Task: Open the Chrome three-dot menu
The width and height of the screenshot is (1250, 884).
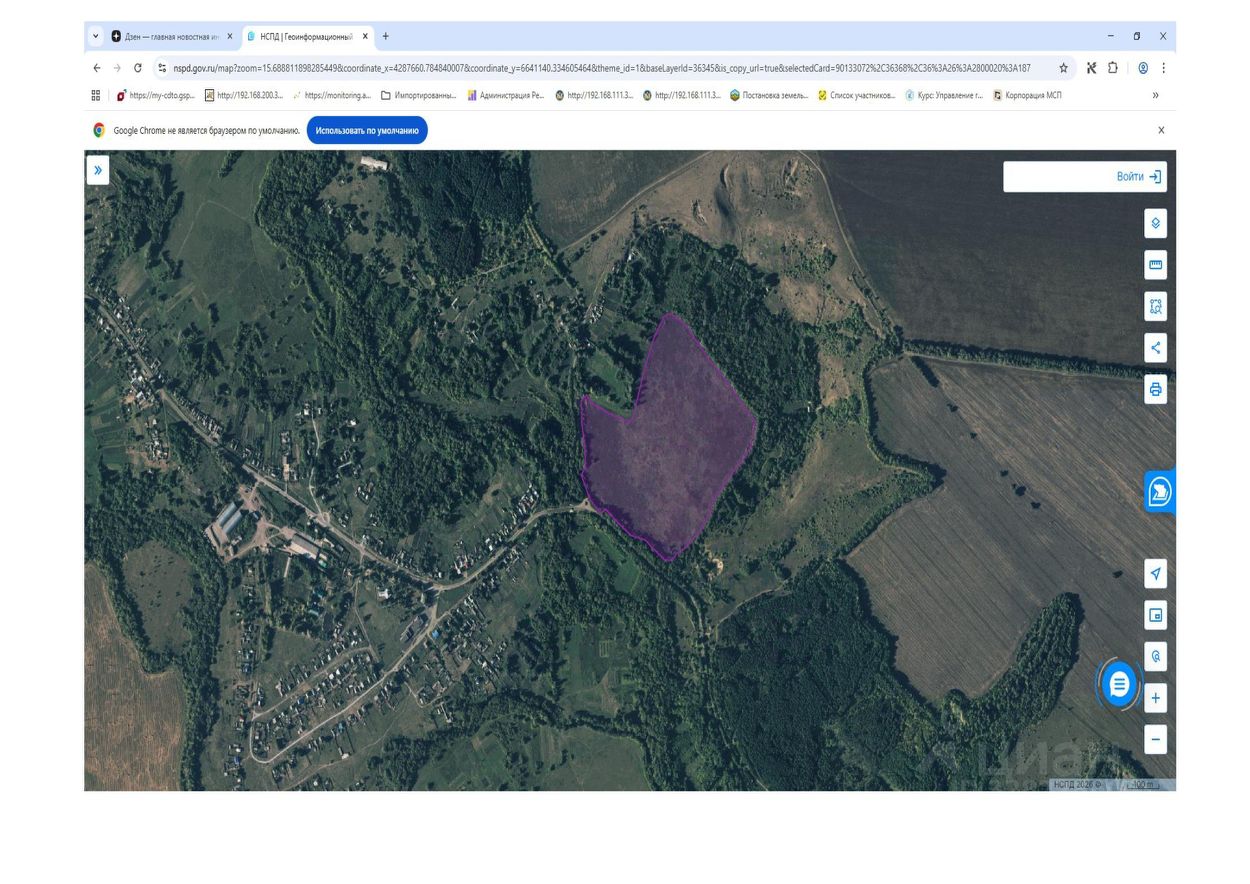Action: tap(1163, 68)
